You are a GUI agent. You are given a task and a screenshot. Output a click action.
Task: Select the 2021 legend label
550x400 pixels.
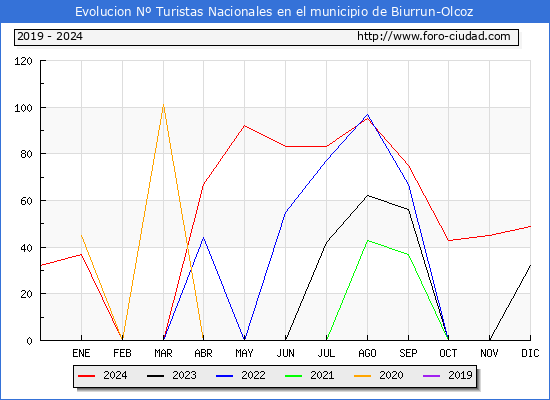click(322, 375)
